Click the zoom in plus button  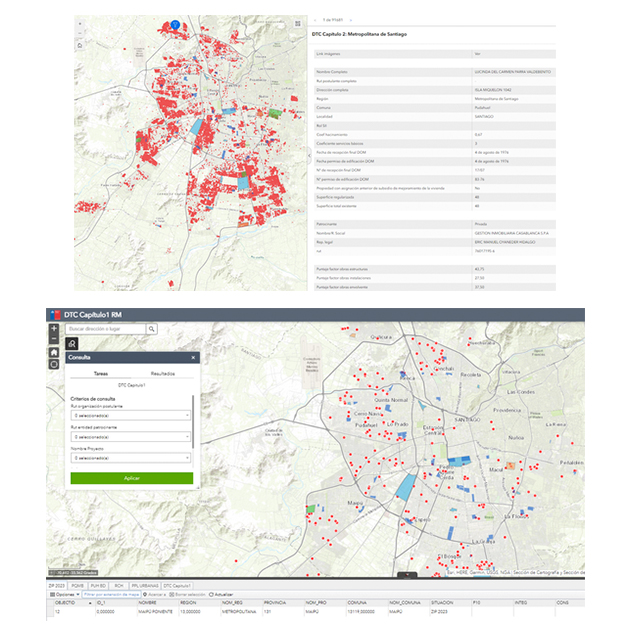[54, 328]
